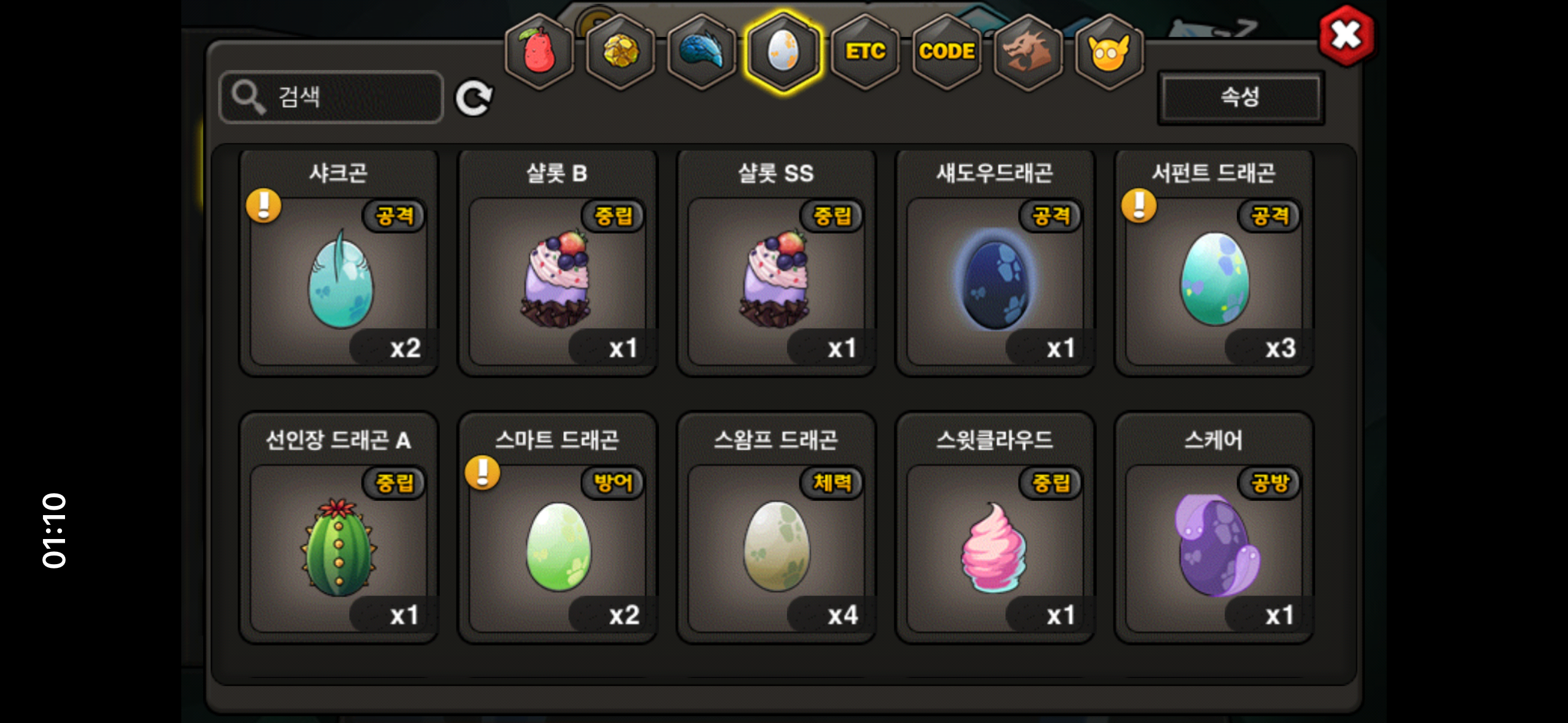Open the red fruit food tab
This screenshot has height=723, width=1568.
pyautogui.click(x=539, y=52)
